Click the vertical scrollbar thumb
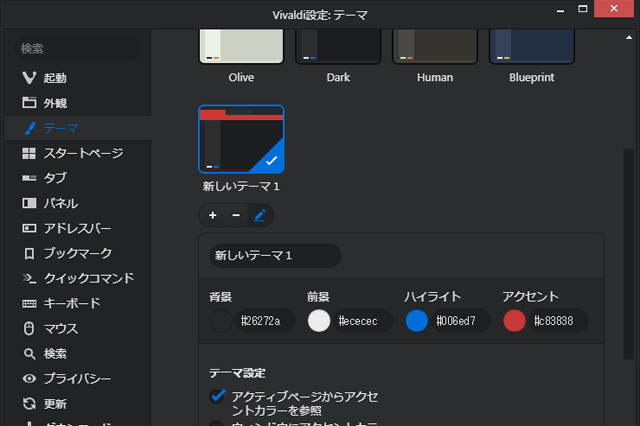 tap(629, 254)
